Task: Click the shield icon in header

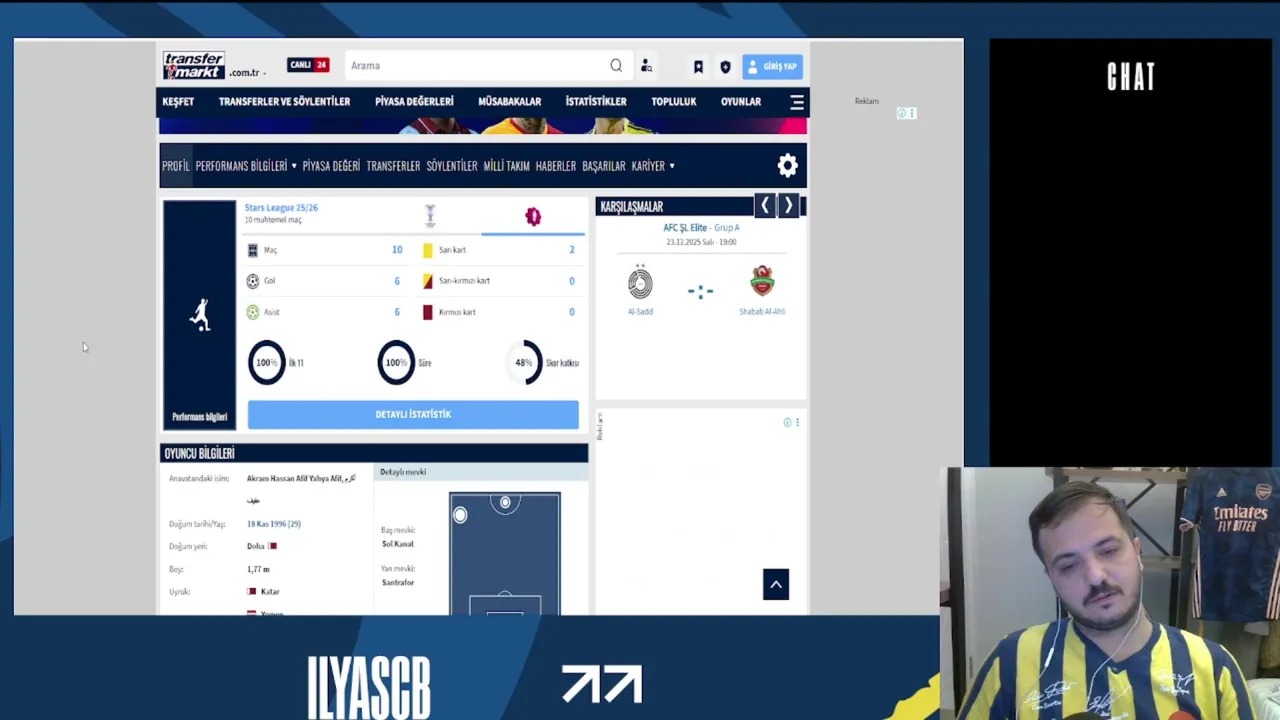Action: coord(725,66)
